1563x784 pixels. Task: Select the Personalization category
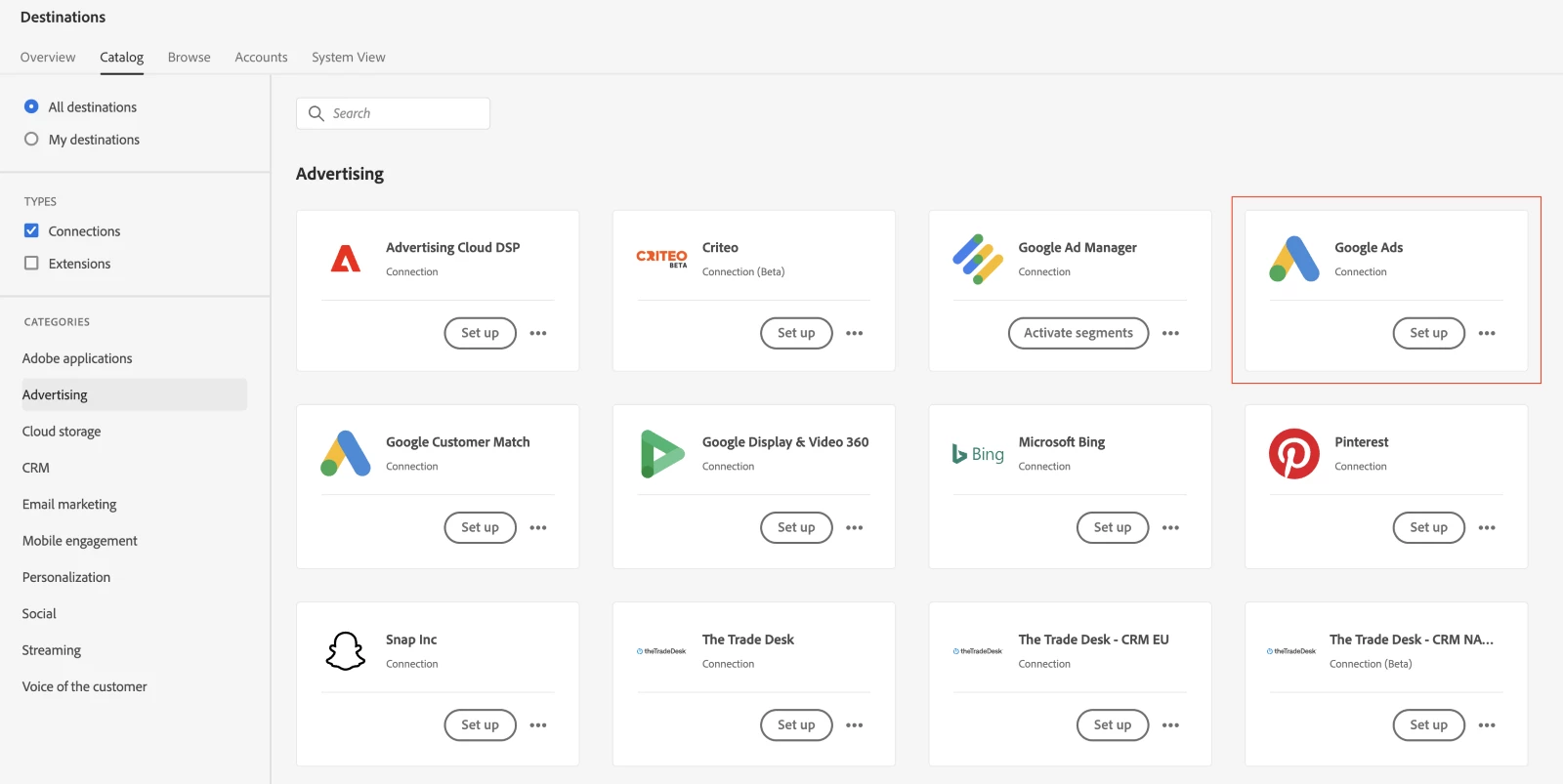pyautogui.click(x=66, y=577)
